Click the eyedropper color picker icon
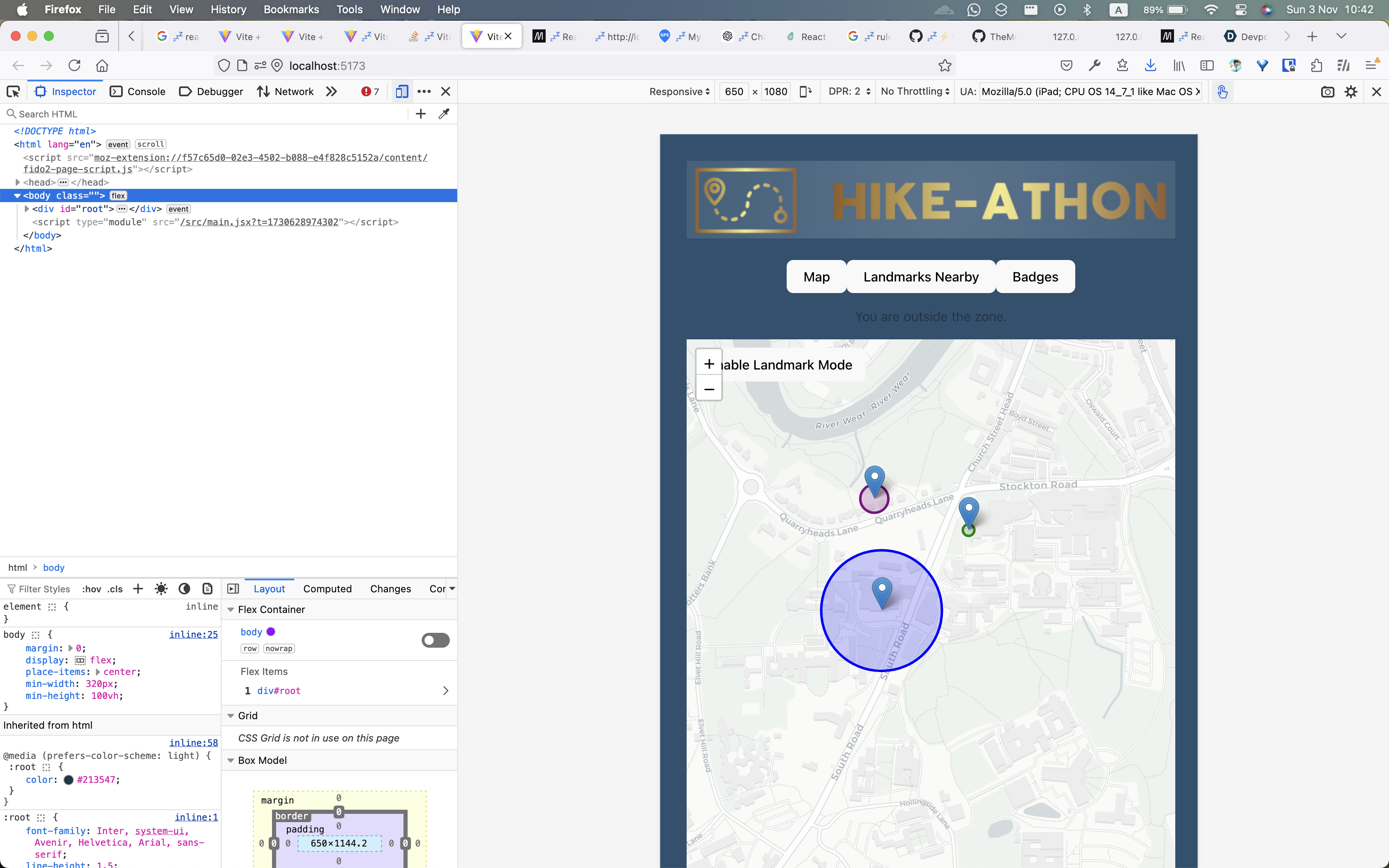Screen dimensions: 1389x868 point(444,114)
